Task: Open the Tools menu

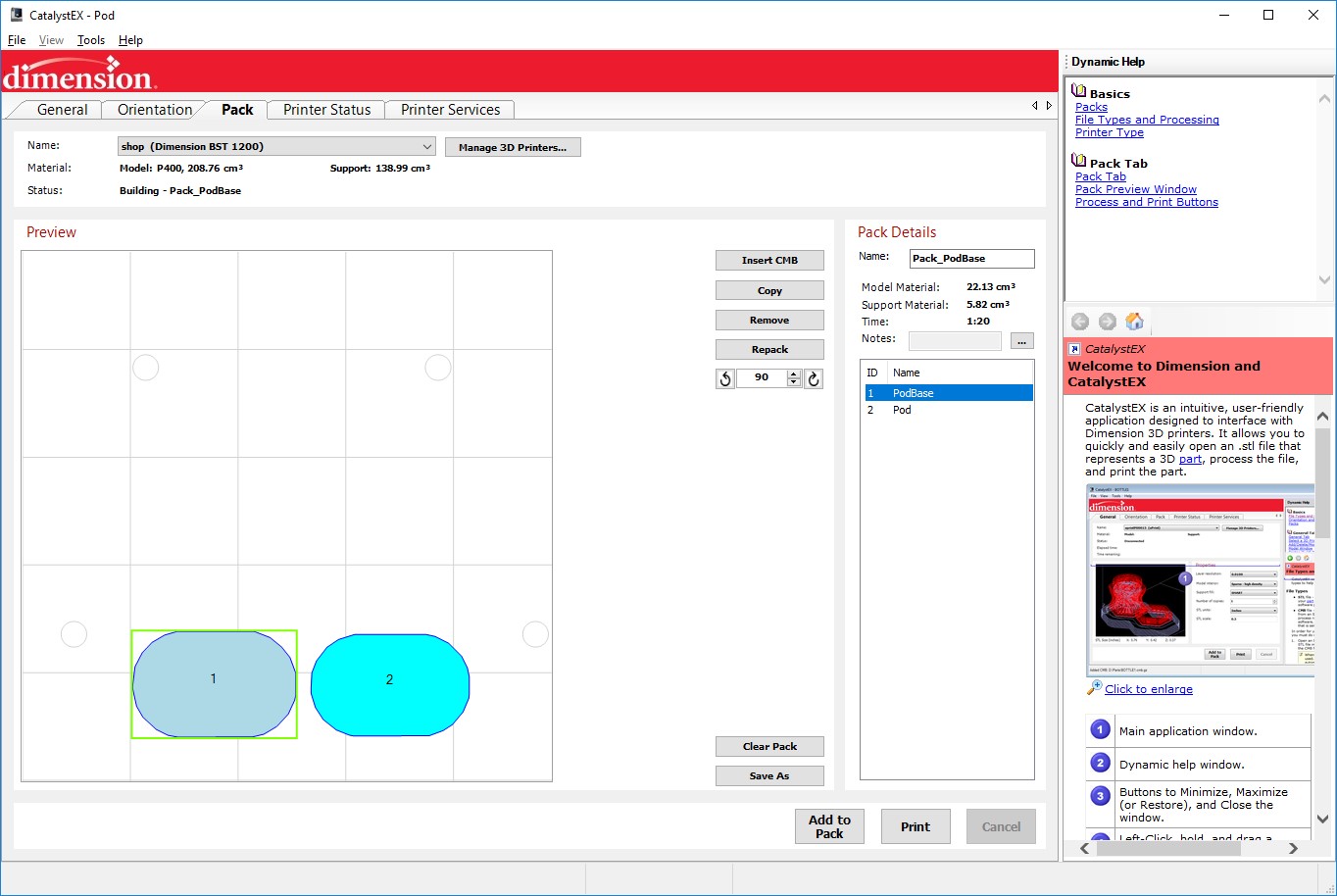Action: coord(91,40)
